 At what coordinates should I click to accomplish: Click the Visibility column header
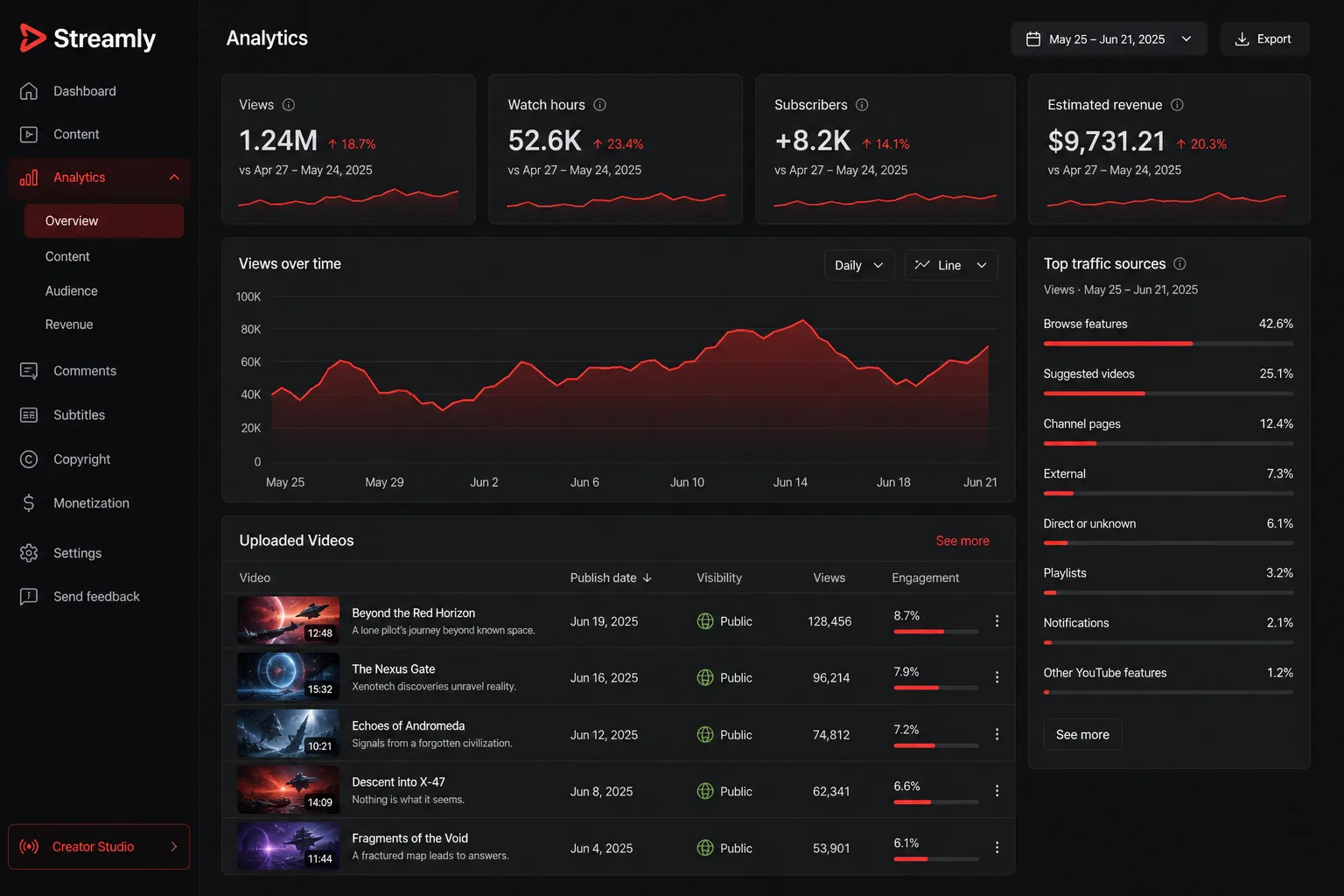click(x=719, y=577)
